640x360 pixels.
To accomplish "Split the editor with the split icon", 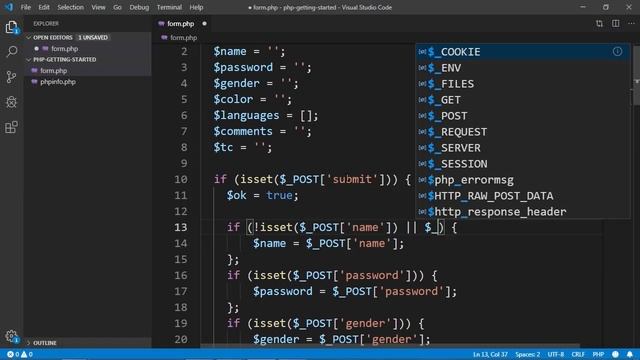I will [x=615, y=24].
